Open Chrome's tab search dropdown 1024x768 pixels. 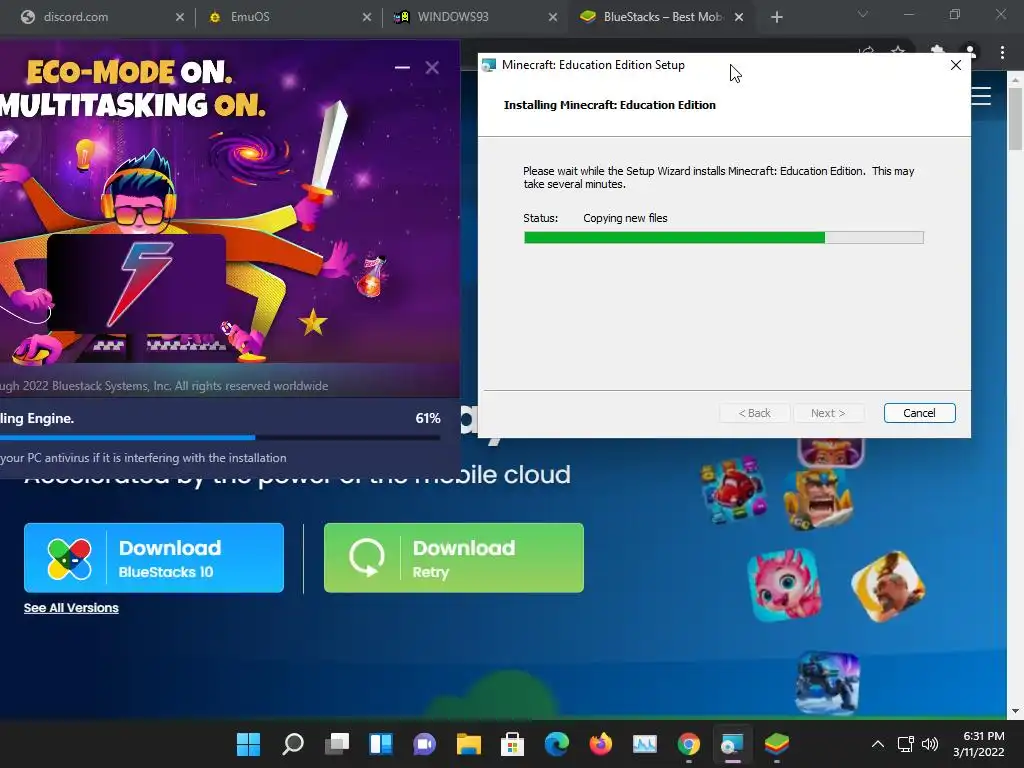863,14
